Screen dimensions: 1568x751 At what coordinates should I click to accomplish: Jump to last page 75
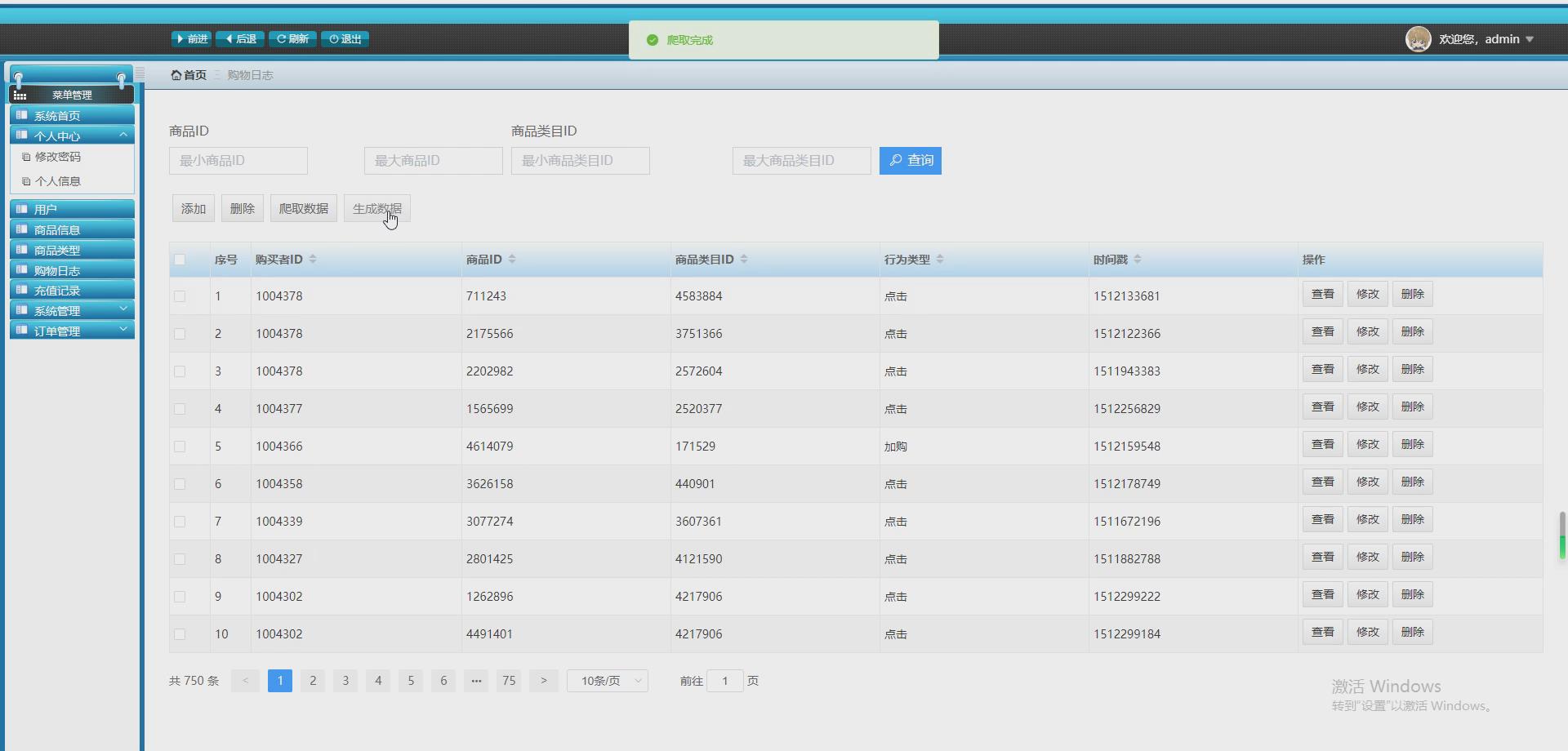509,681
